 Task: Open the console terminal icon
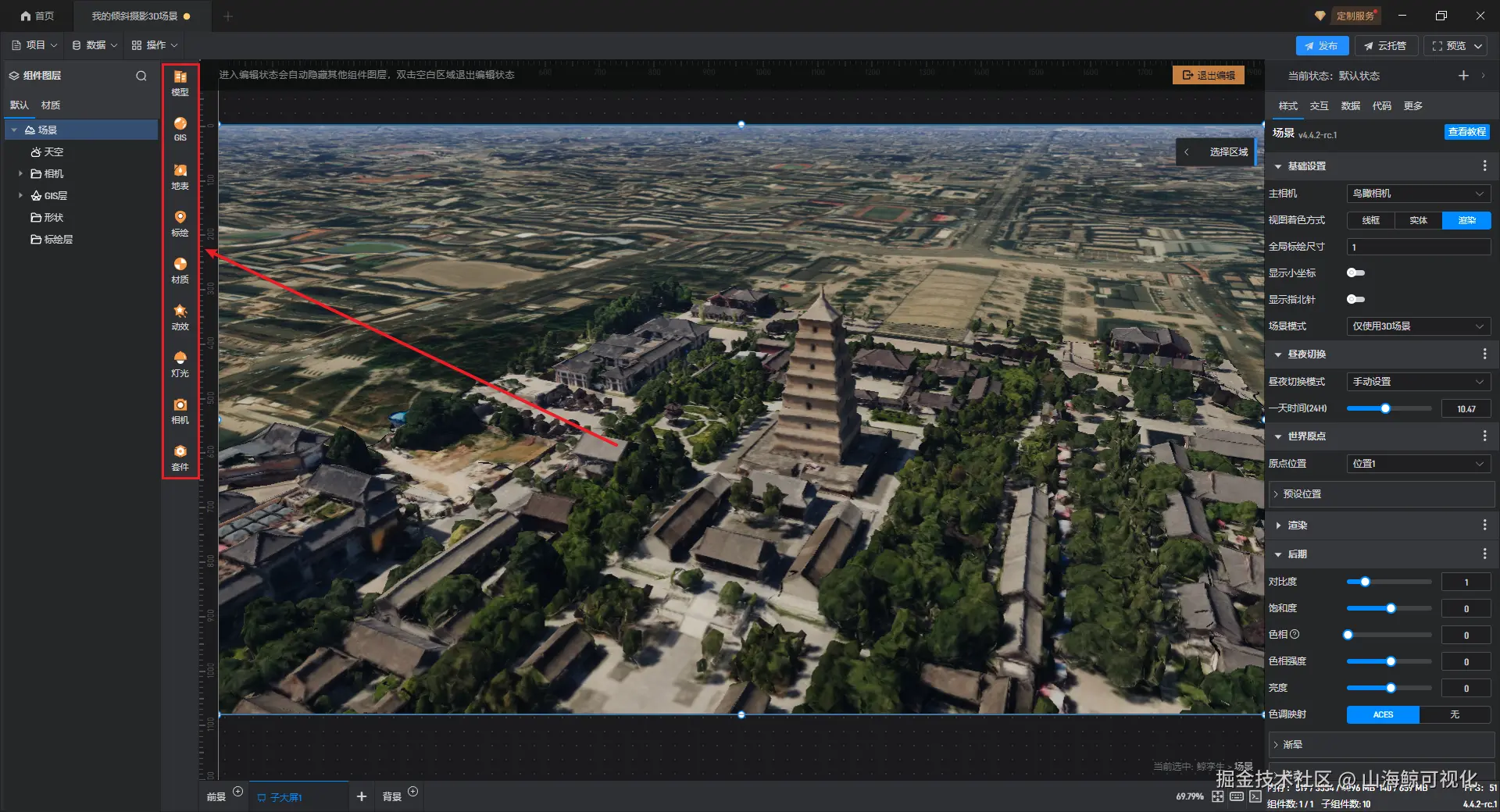[x=1255, y=796]
